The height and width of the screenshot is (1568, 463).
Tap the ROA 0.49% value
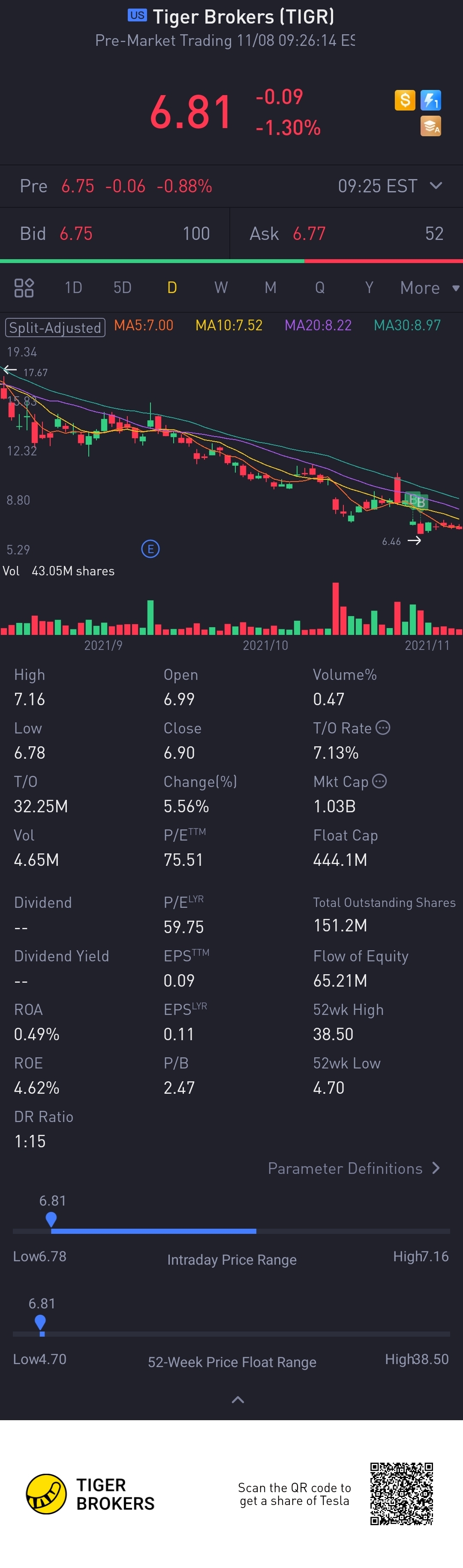point(36,1034)
